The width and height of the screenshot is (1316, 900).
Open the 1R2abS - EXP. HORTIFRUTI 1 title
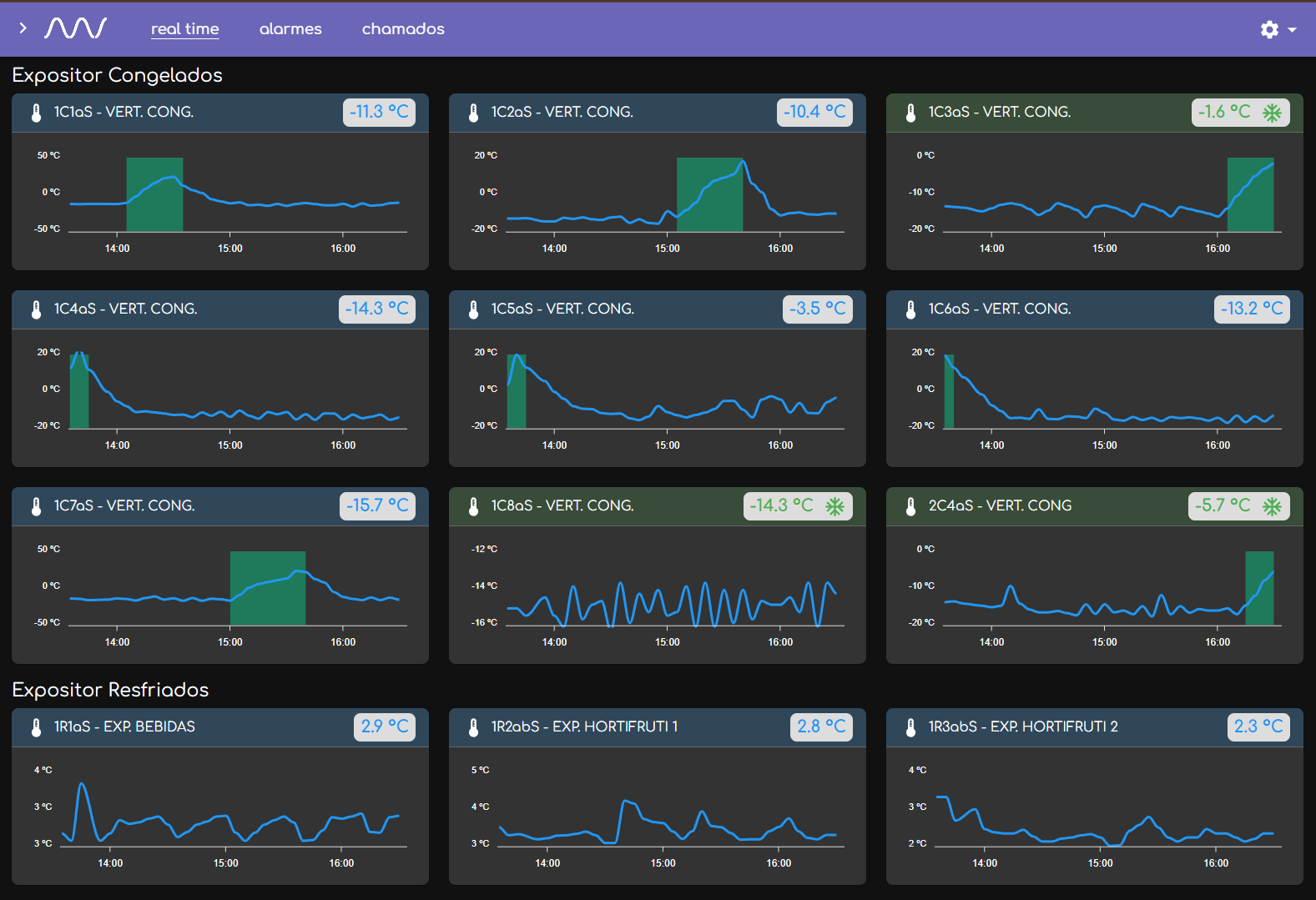(584, 727)
